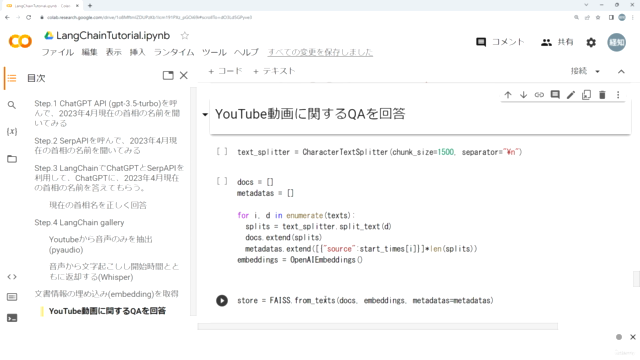Open the search and replace sidebar icon
The height and width of the screenshot is (360, 640).
coord(12,105)
